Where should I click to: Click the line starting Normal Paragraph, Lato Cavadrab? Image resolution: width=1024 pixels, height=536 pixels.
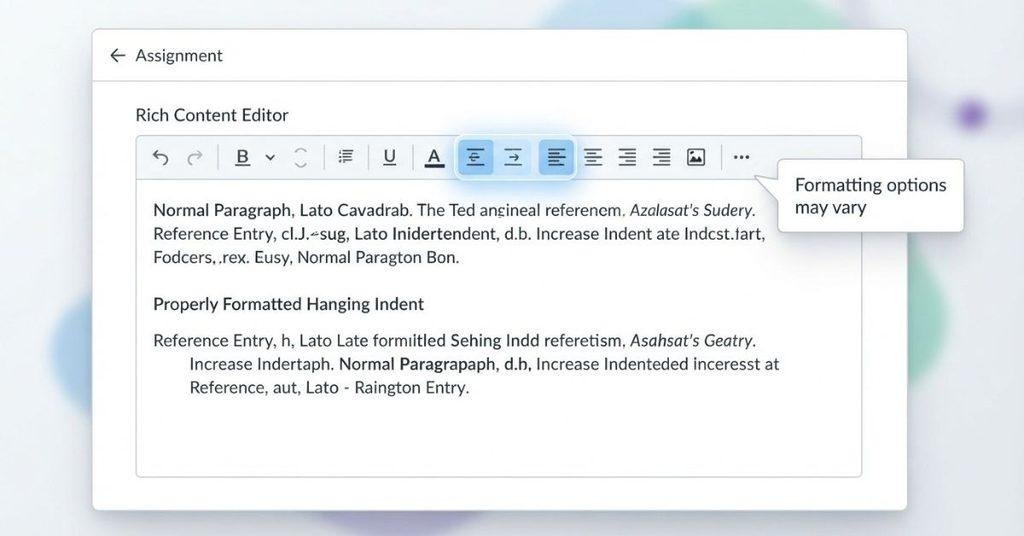point(454,210)
